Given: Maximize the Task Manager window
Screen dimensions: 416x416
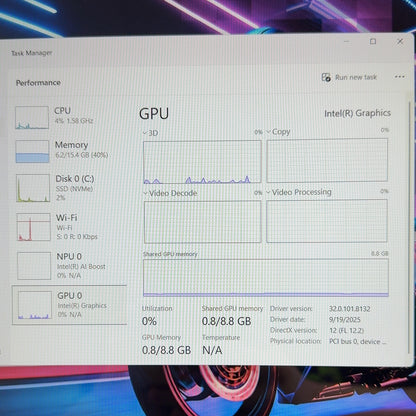Looking at the screenshot, I should tap(373, 41).
